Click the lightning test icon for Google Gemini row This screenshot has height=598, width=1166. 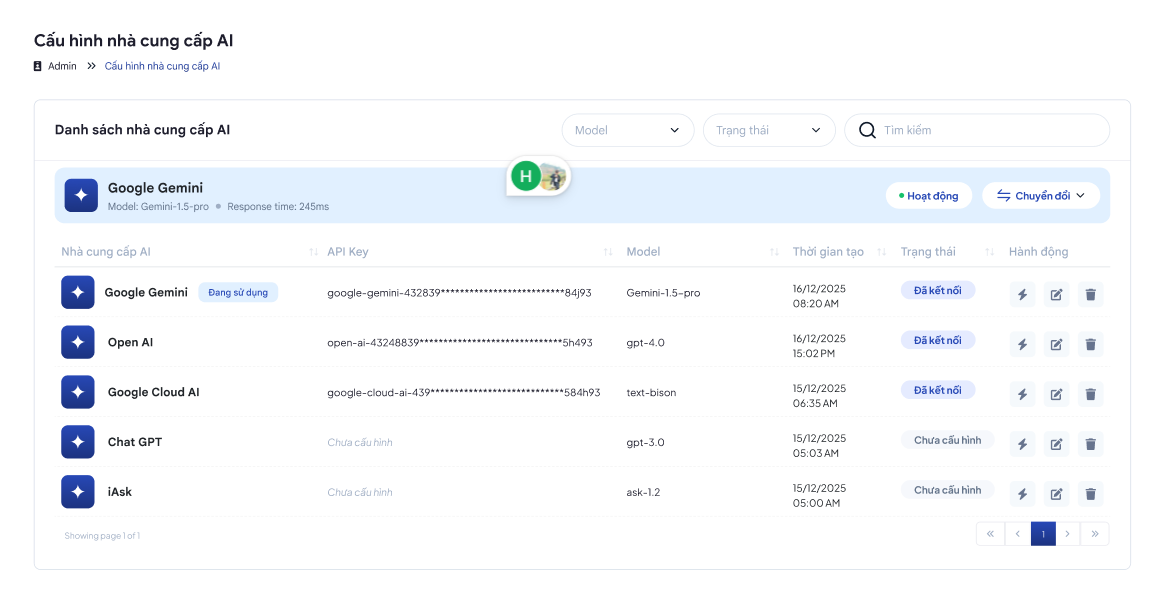tap(1022, 294)
